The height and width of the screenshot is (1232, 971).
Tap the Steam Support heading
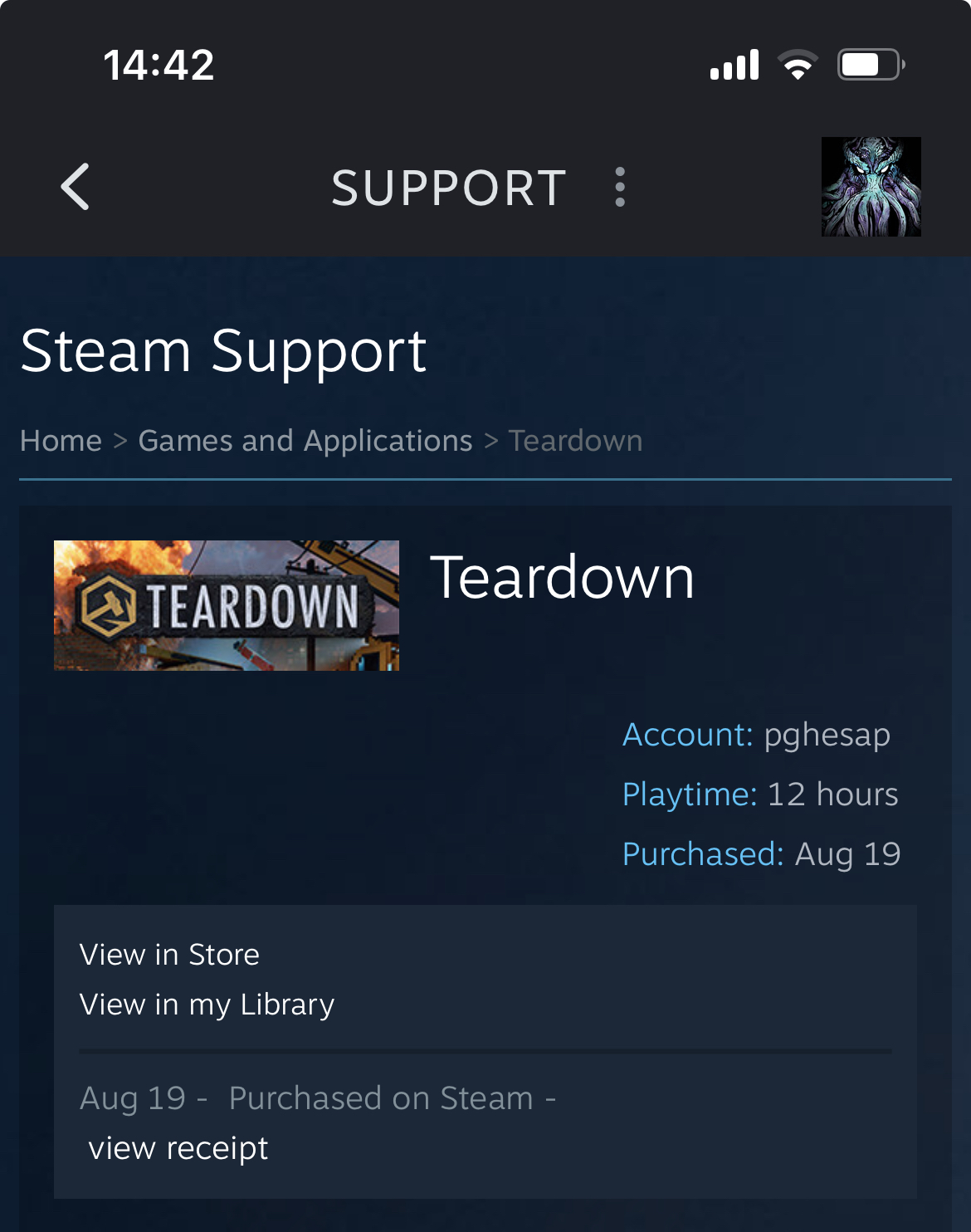pos(223,352)
